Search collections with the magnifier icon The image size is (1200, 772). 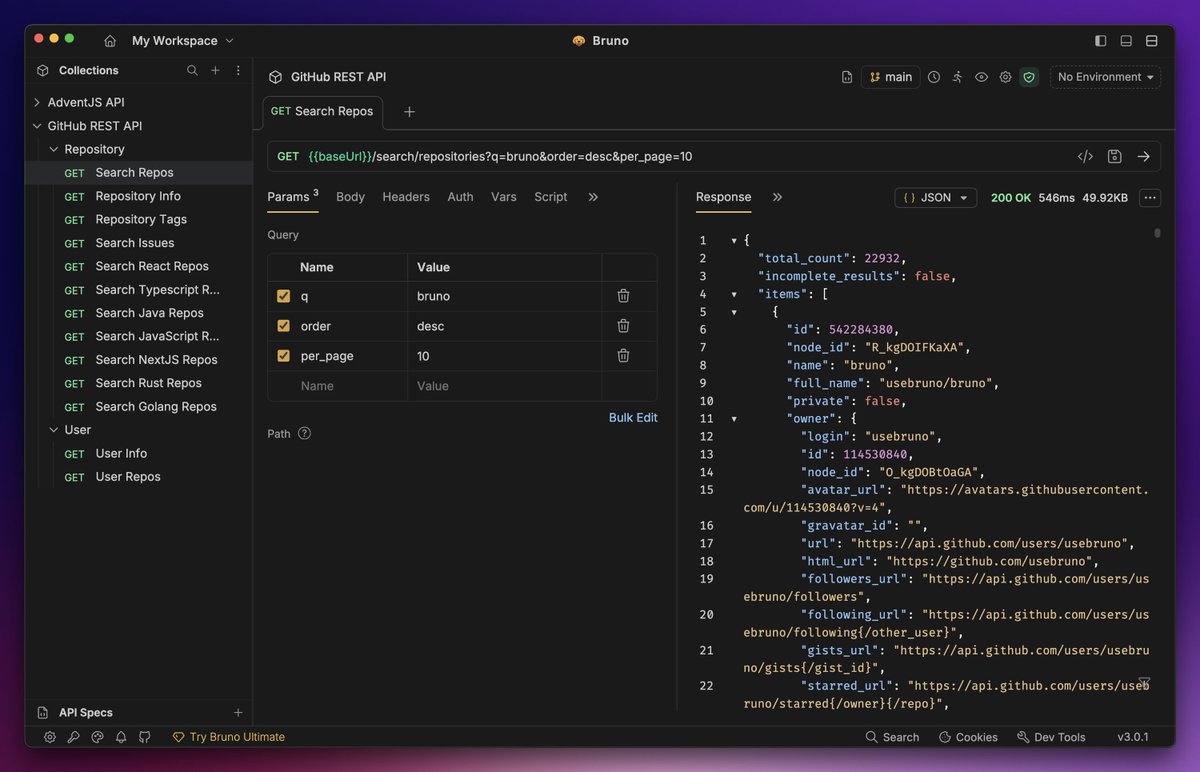tap(192, 70)
